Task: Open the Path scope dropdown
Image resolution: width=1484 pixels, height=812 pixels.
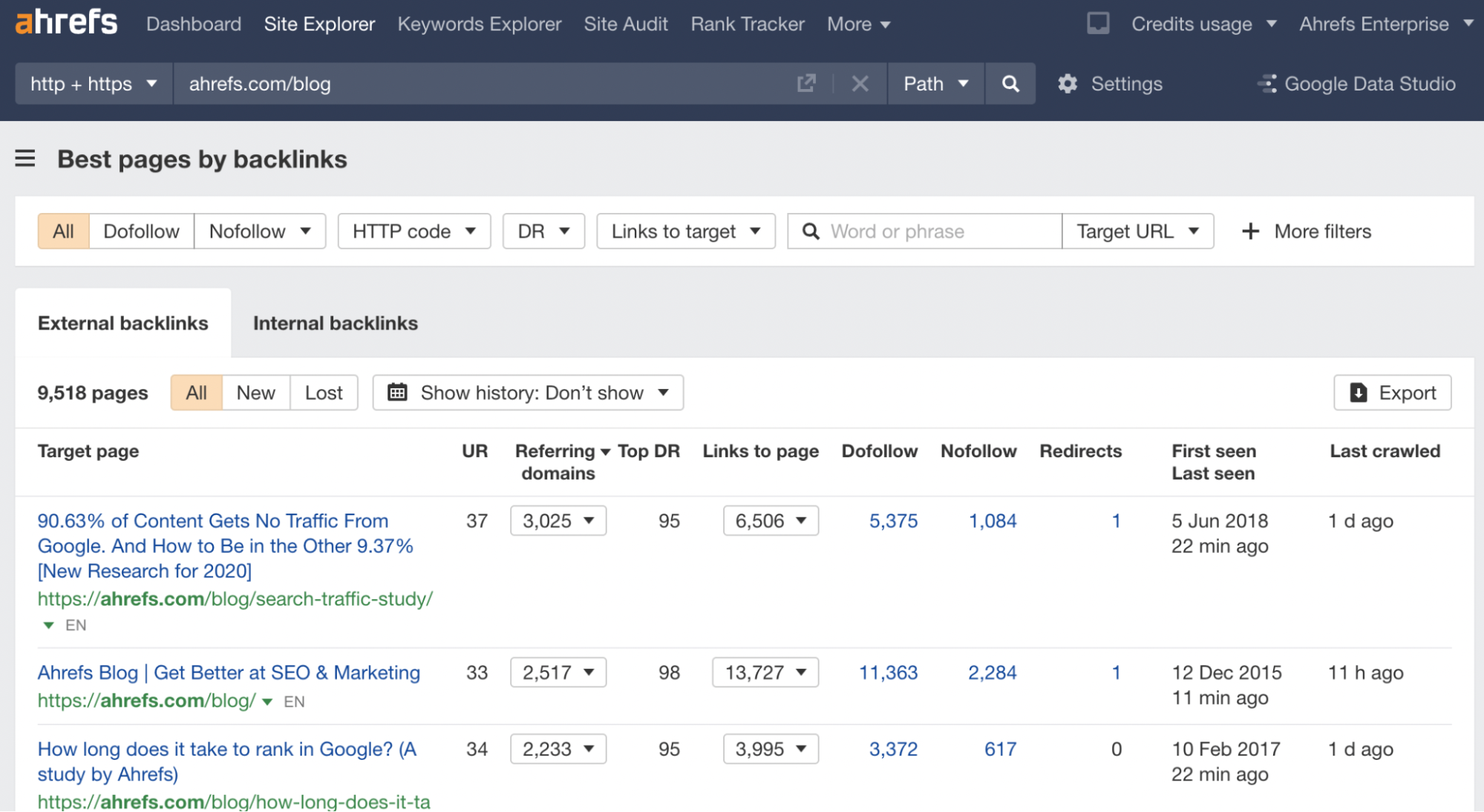Action: 935,84
